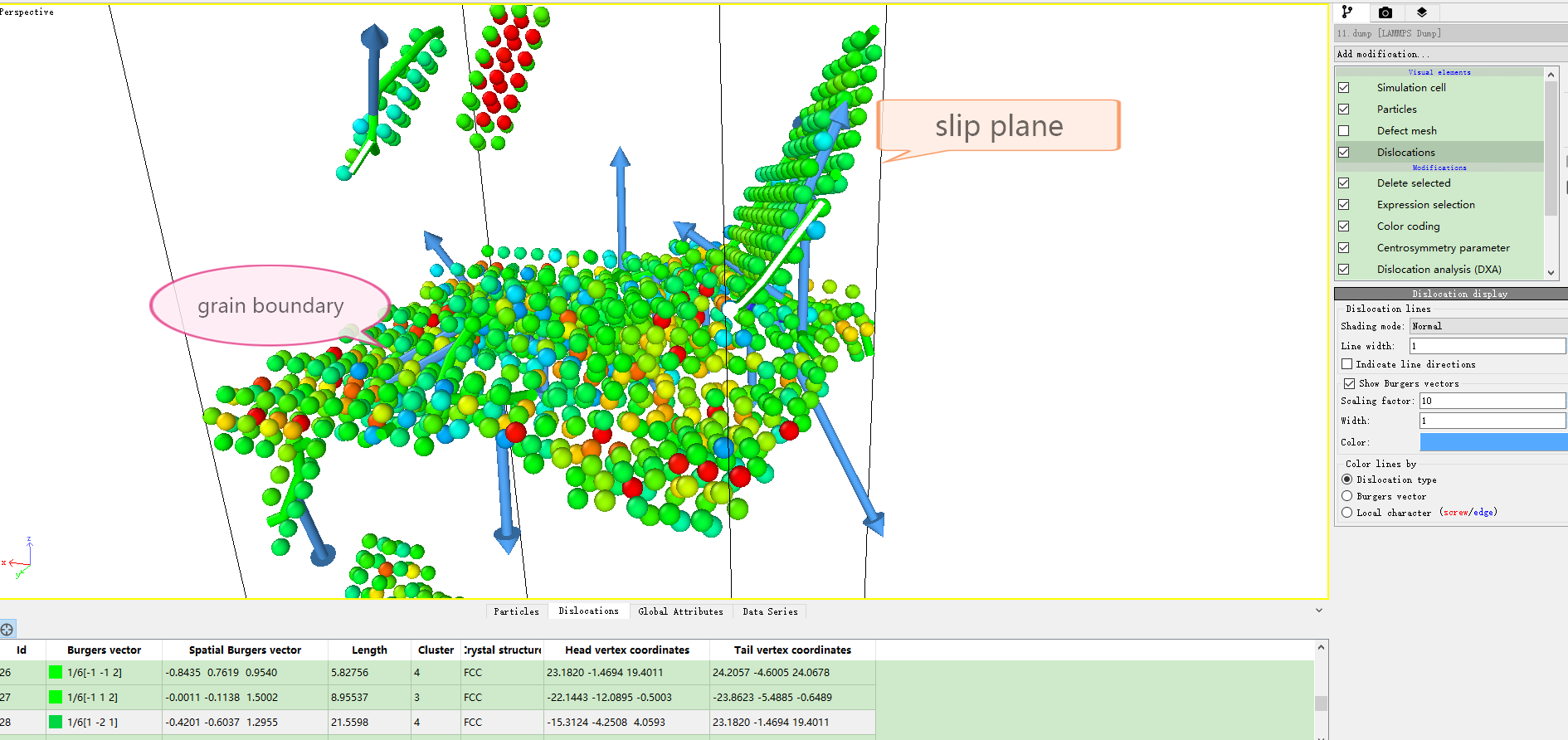Open the Pipelines tab with branch icon
The image size is (1568, 740).
pyautogui.click(x=1347, y=12)
